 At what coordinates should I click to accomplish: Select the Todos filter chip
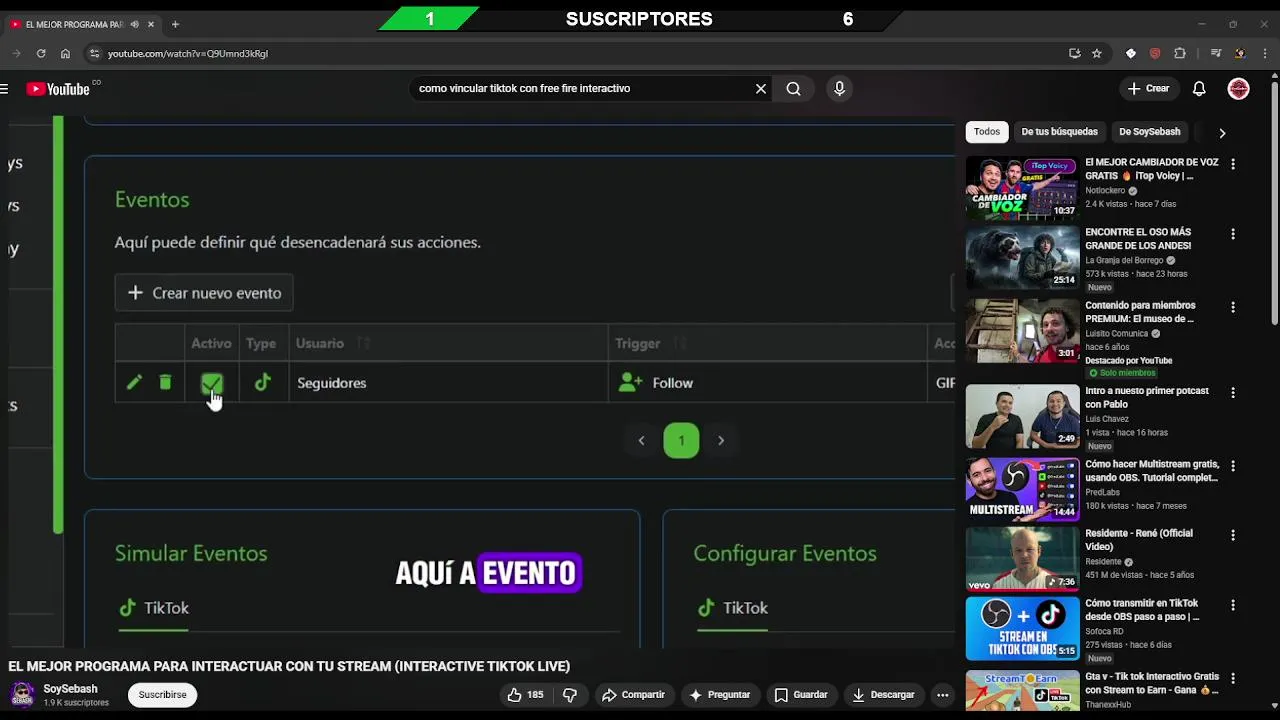(x=987, y=132)
